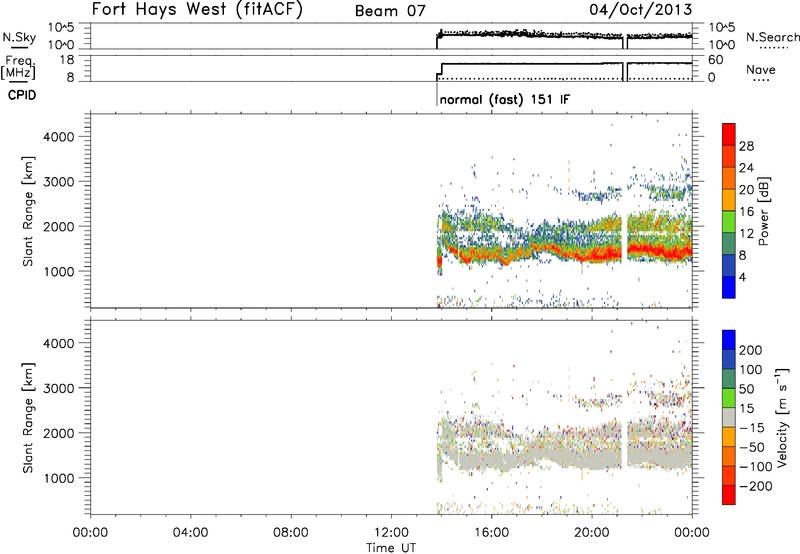Viewport: 800px width, 554px height.
Task: Click the '4000' range tick in the power panel
Action: (59, 137)
